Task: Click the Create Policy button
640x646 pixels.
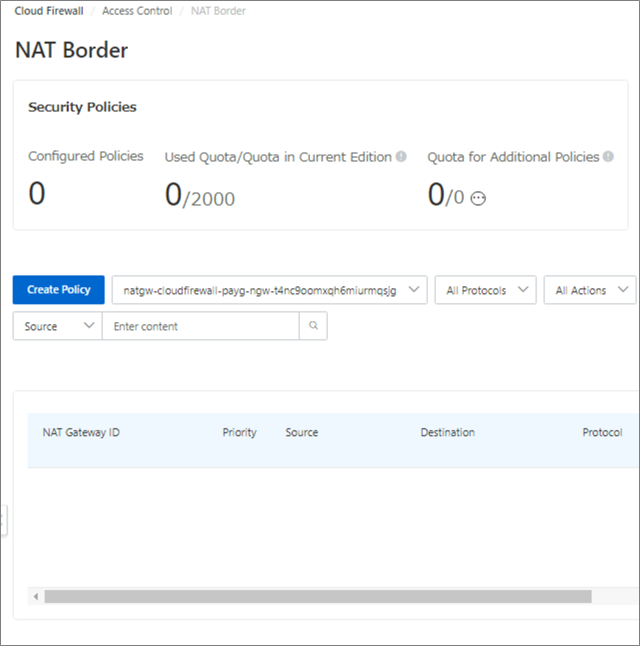Action: [58, 290]
